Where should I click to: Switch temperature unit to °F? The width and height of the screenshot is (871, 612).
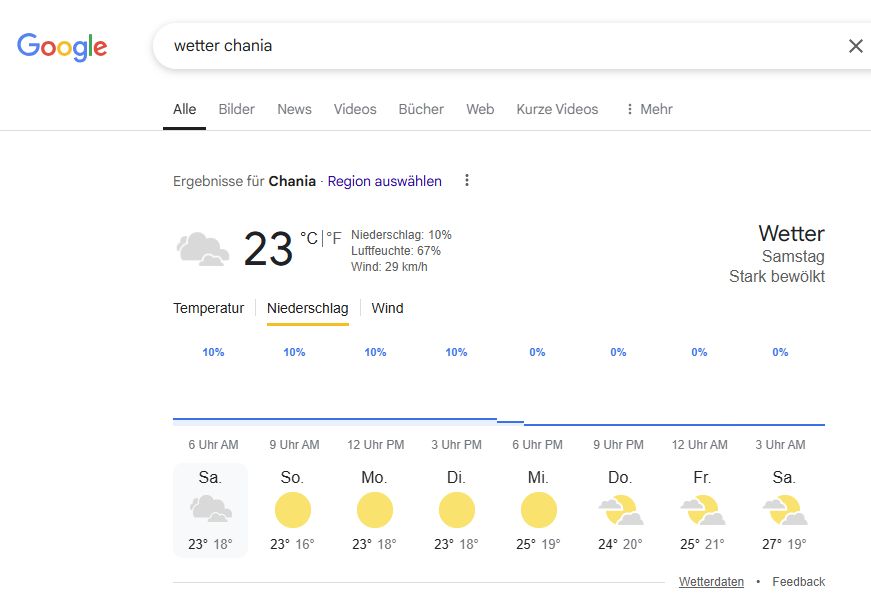pyautogui.click(x=333, y=238)
